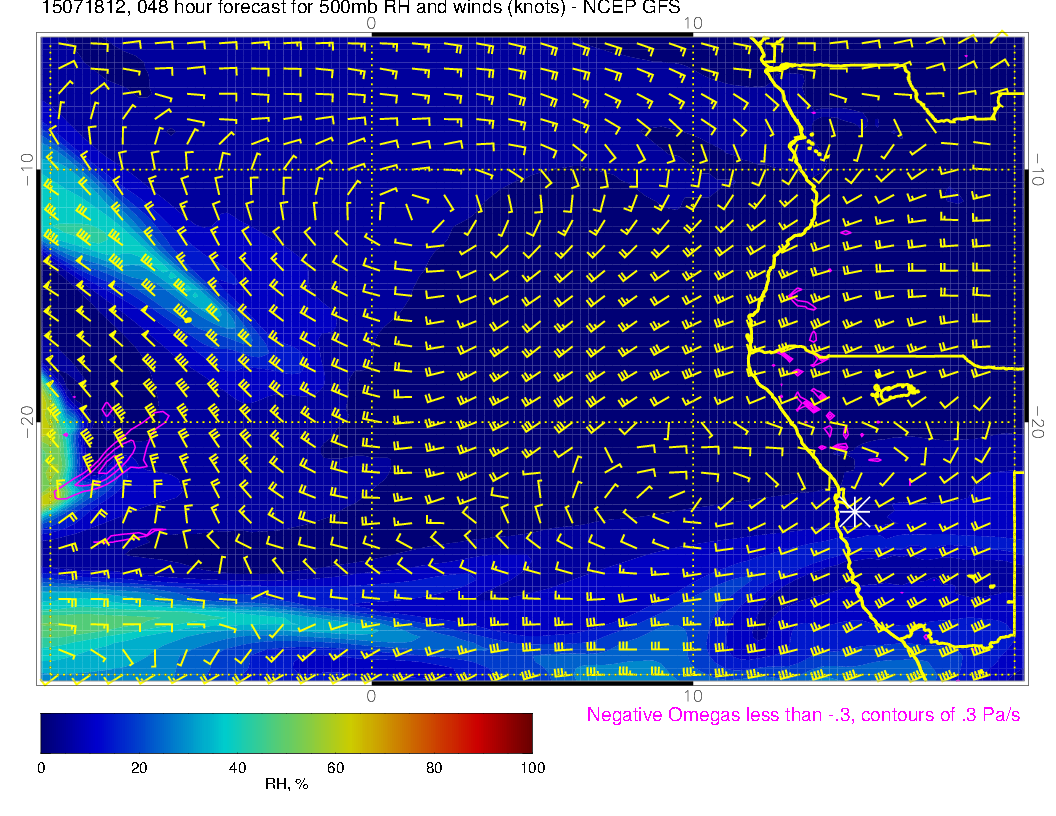Click the '-20' latitude label on left axis
The height and width of the screenshot is (816, 1056).
pos(27,422)
